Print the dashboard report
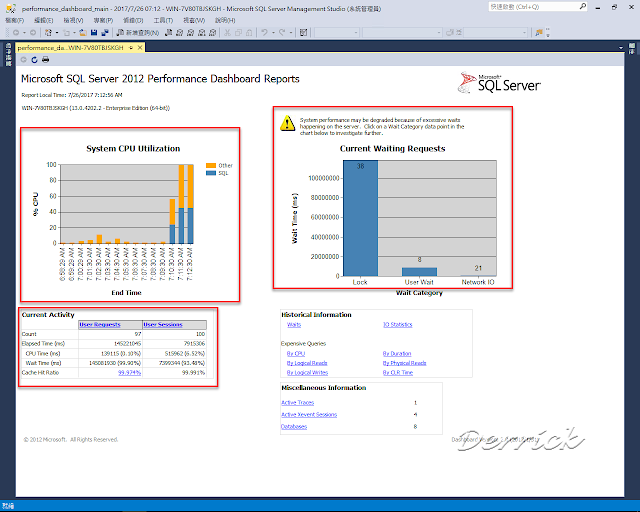This screenshot has width=640, height=512. (x=45, y=60)
